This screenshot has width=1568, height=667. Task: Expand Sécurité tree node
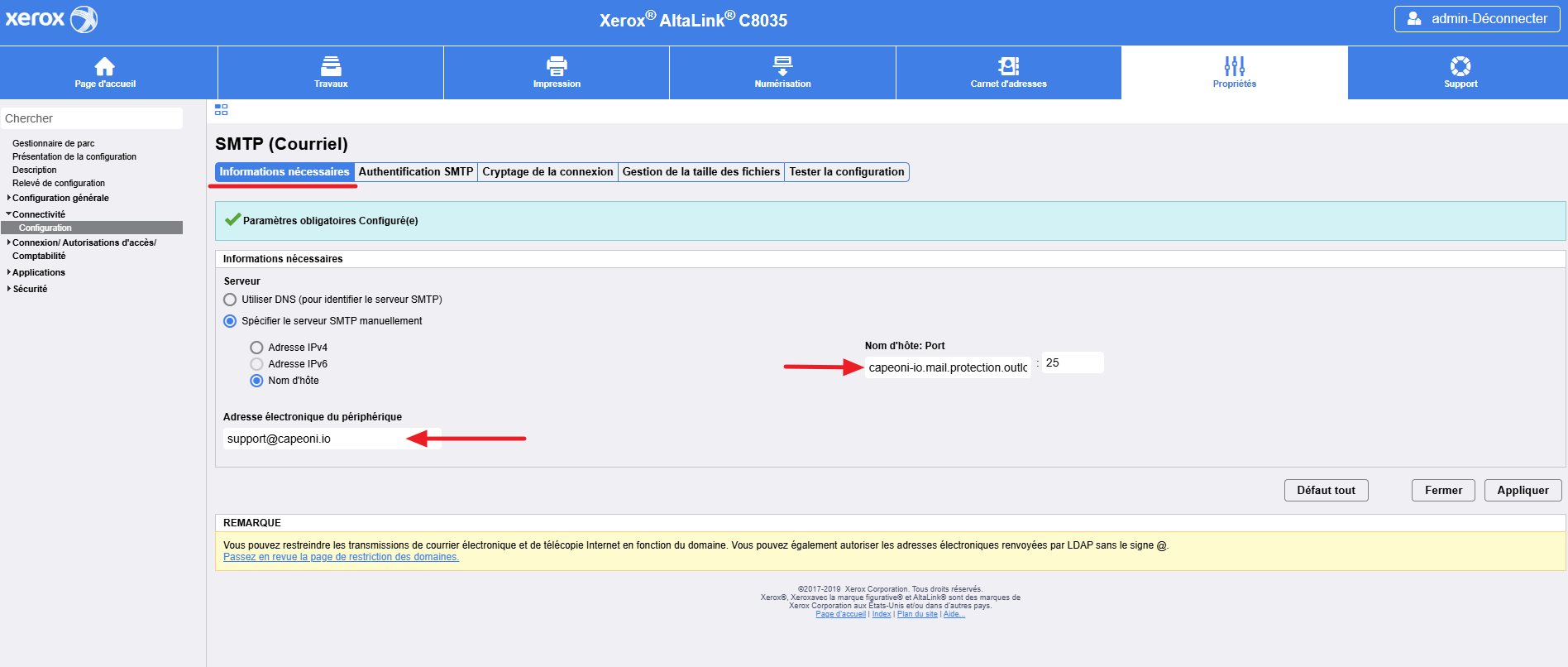(x=9, y=289)
